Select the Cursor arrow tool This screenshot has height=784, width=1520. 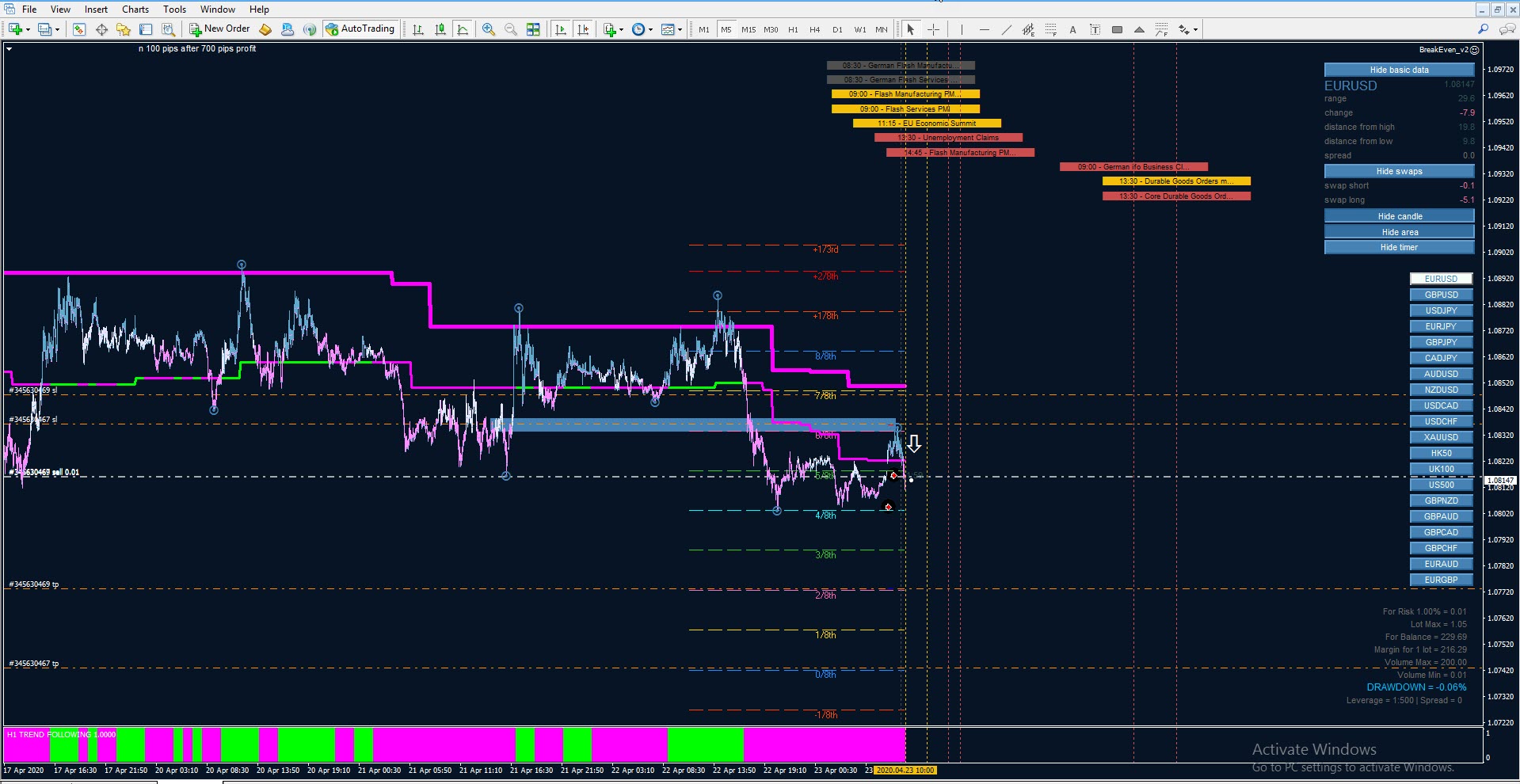click(x=911, y=29)
